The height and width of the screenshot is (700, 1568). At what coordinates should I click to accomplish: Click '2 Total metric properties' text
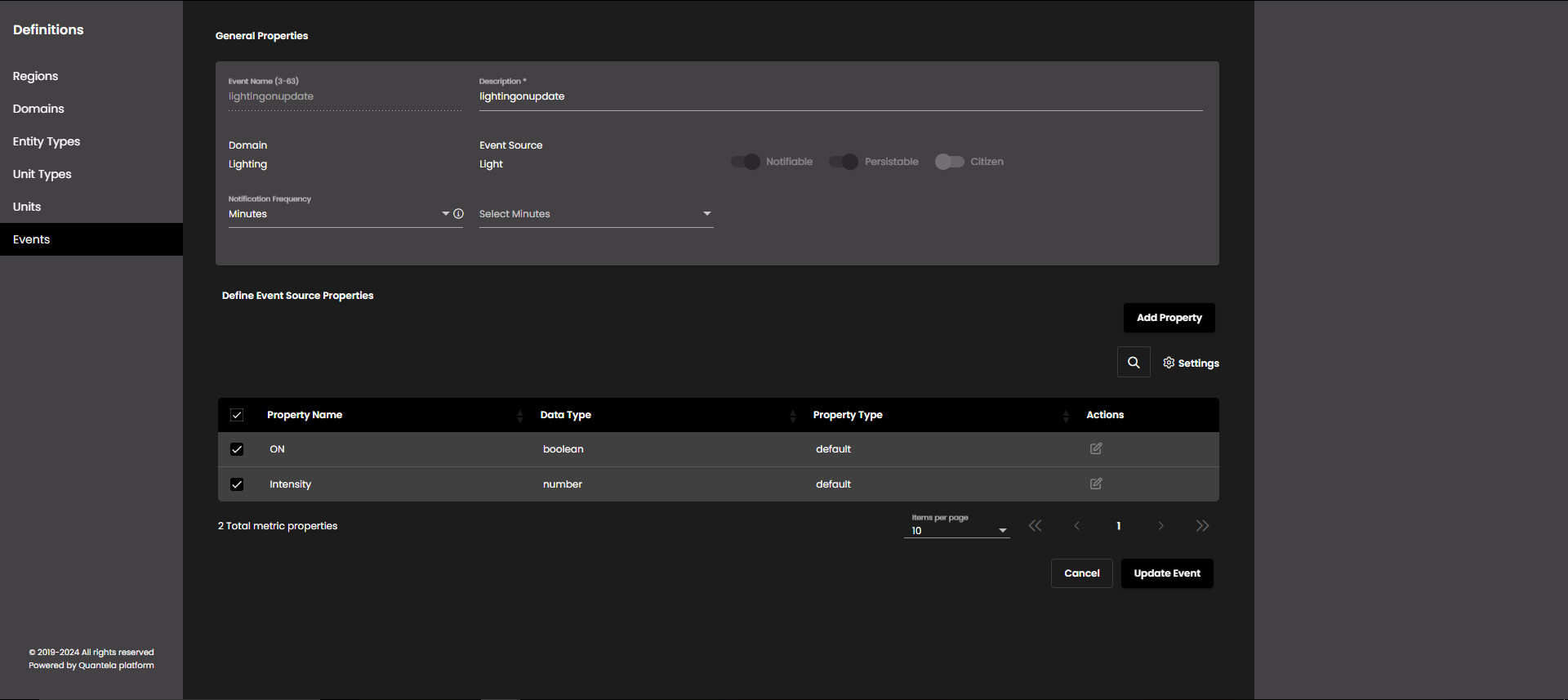coord(278,526)
